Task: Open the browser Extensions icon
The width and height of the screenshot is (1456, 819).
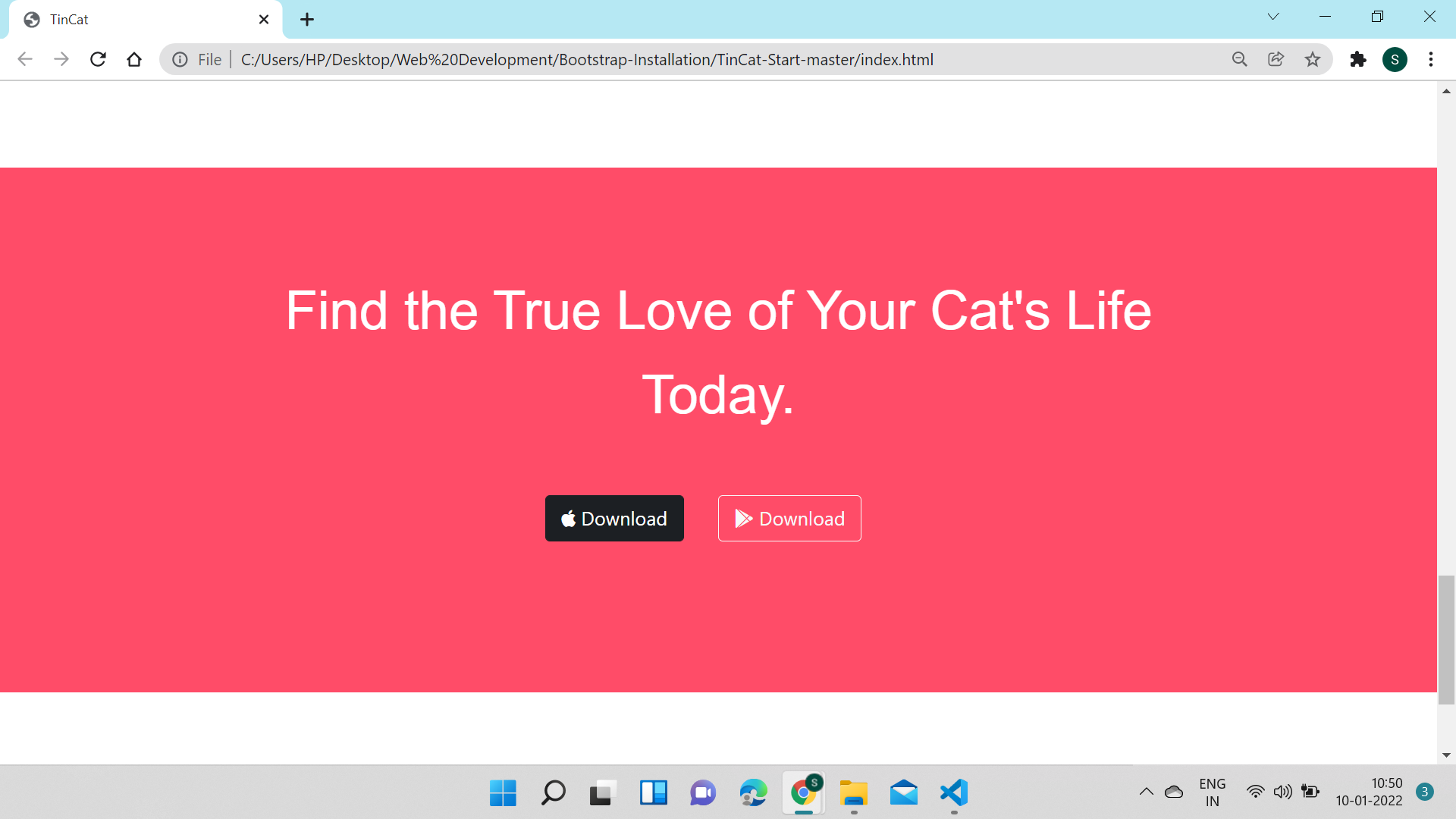Action: click(1358, 59)
